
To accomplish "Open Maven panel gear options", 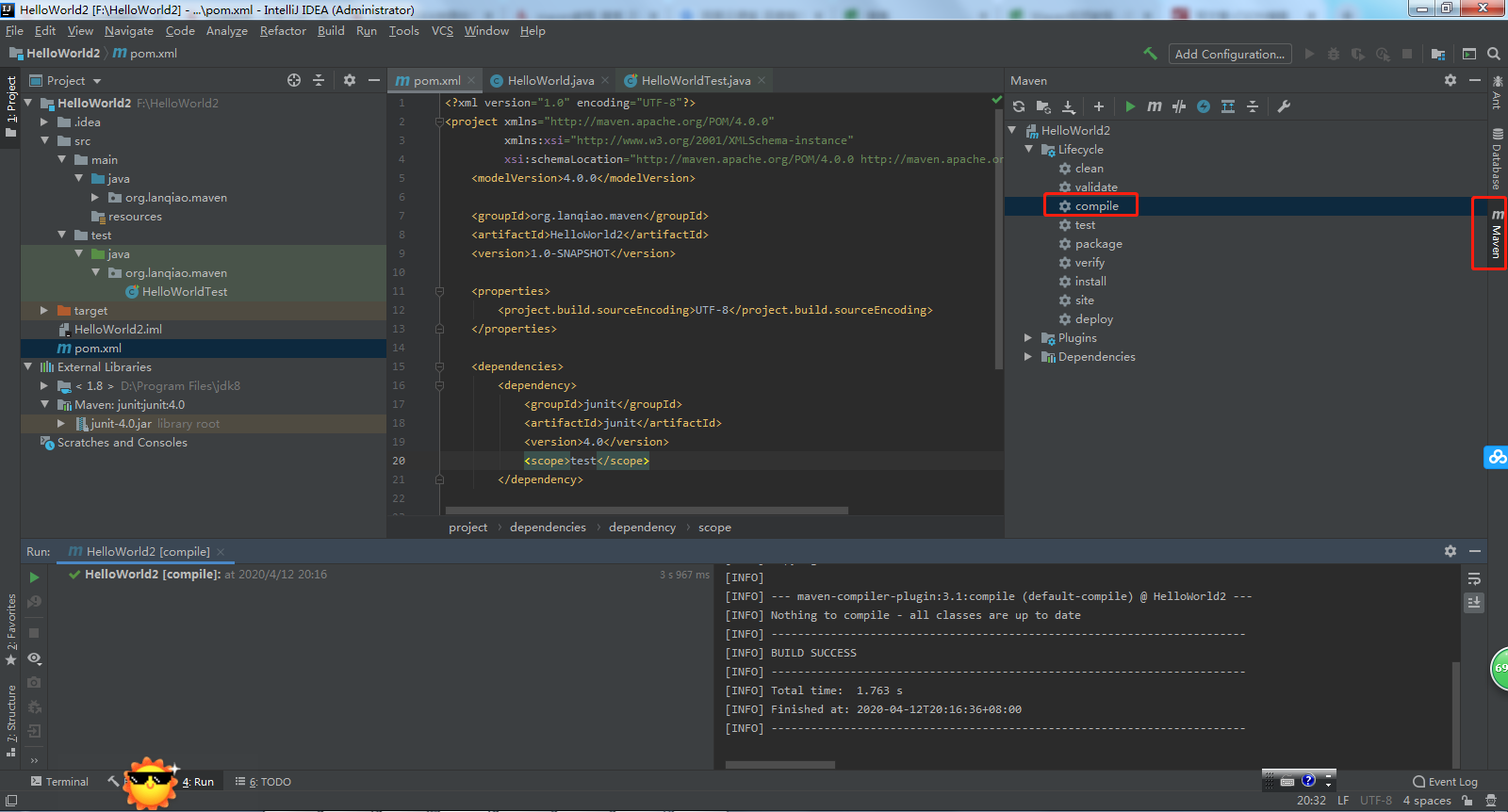I will click(x=1451, y=80).
